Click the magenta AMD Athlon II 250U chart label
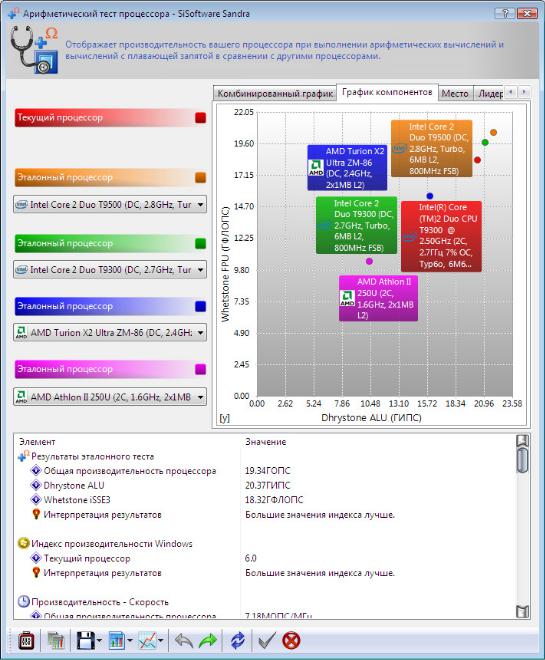Image resolution: width=545 pixels, height=660 pixels. (x=378, y=298)
